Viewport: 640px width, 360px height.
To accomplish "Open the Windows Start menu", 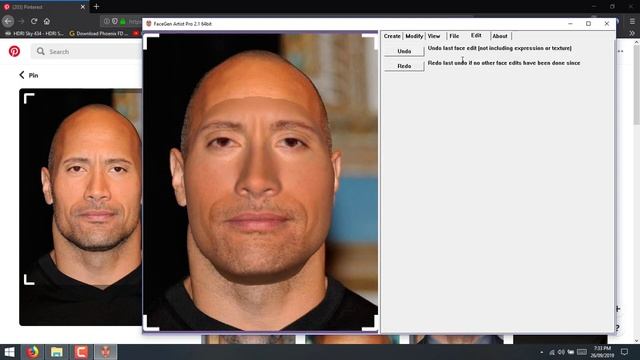I will [9, 352].
